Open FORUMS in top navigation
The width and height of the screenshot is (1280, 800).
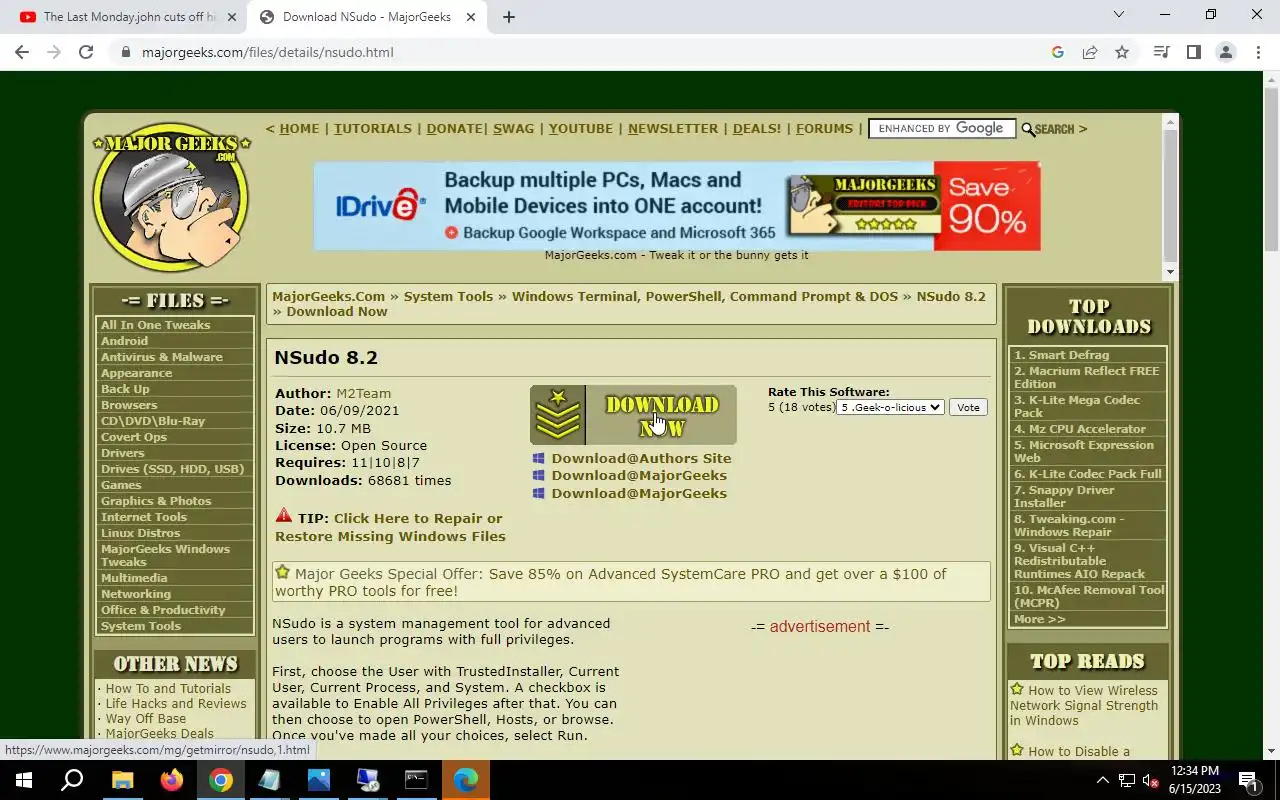824,128
